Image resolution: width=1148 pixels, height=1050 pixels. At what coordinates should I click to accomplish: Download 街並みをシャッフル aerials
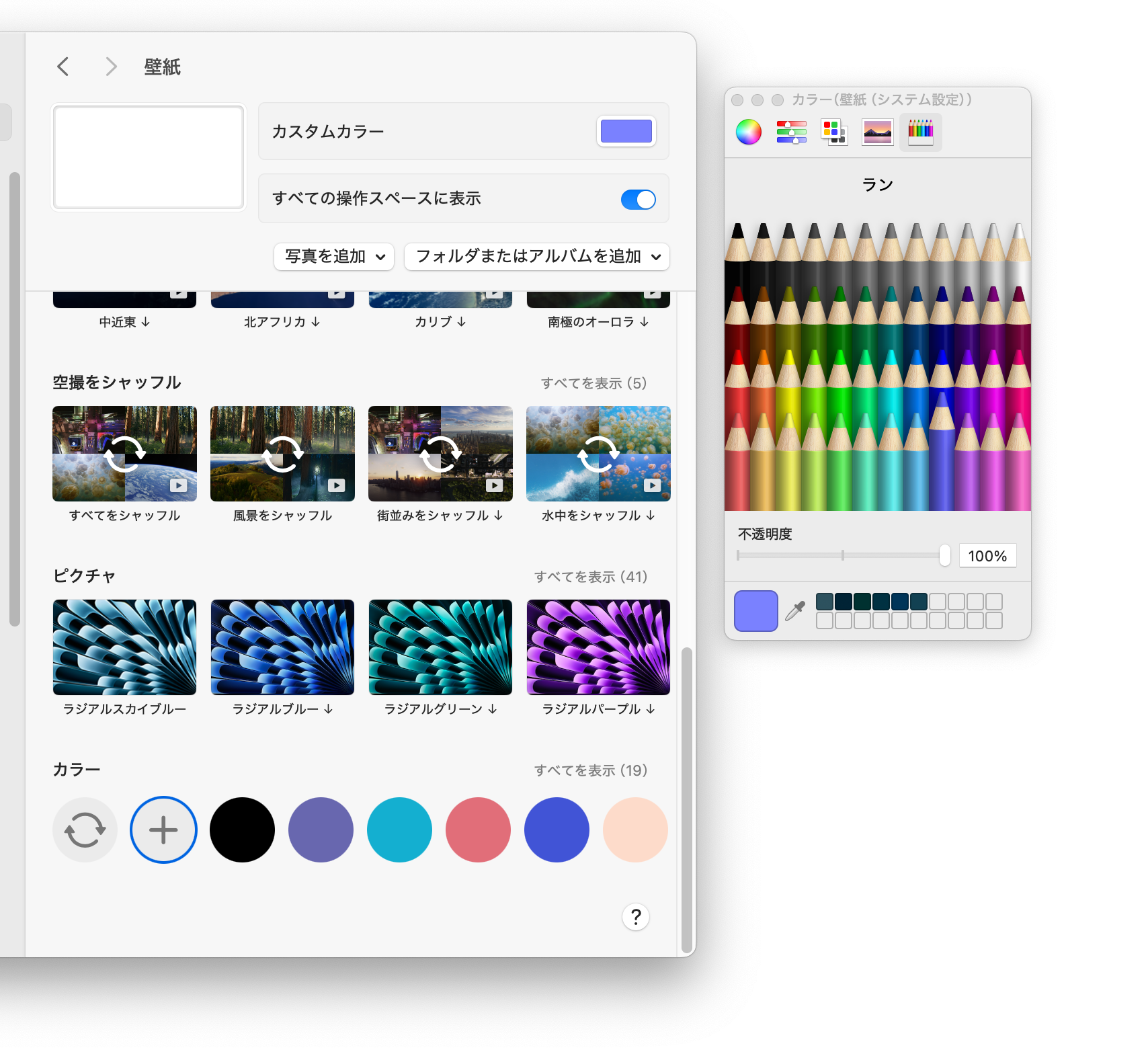click(x=498, y=516)
